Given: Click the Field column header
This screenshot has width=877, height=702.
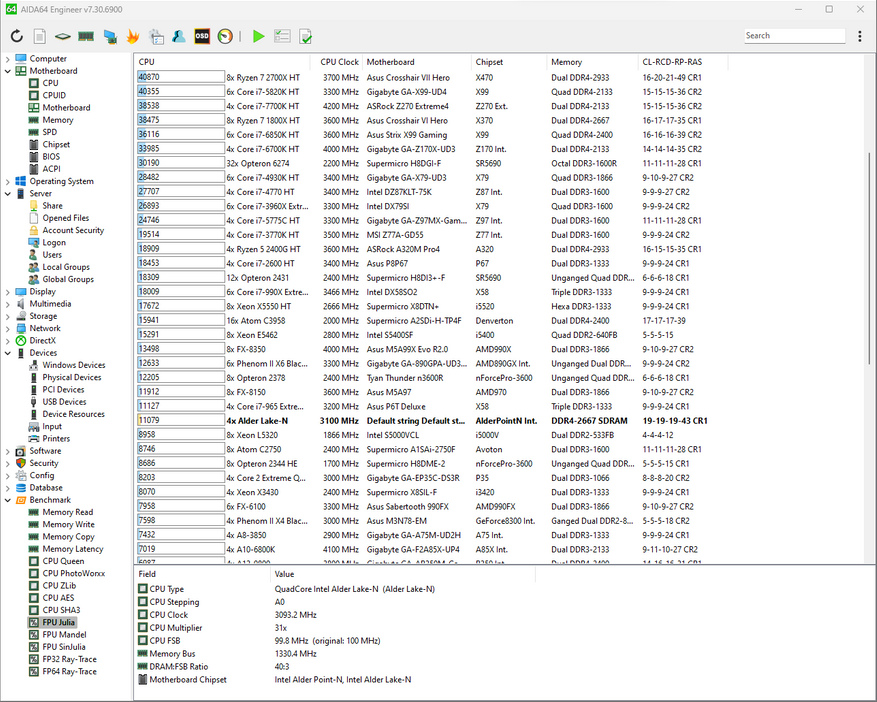Looking at the screenshot, I should [202, 574].
